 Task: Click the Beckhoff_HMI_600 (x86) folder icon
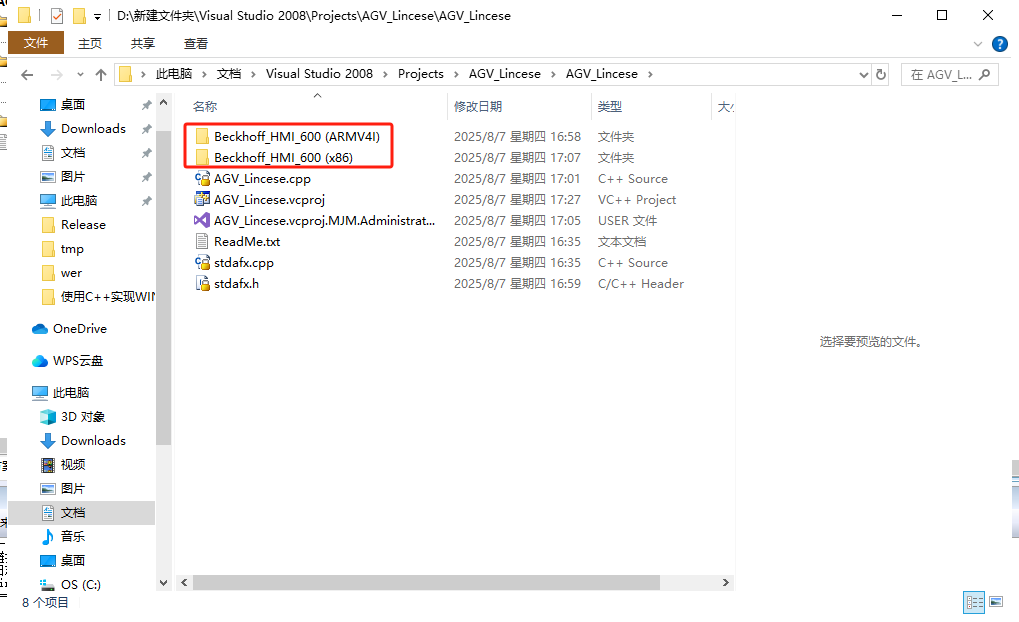coord(202,157)
